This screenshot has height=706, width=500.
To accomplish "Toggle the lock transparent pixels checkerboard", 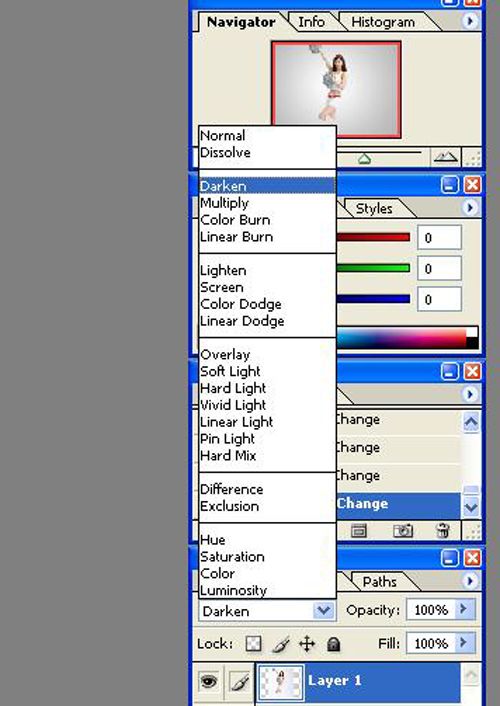I will (253, 644).
